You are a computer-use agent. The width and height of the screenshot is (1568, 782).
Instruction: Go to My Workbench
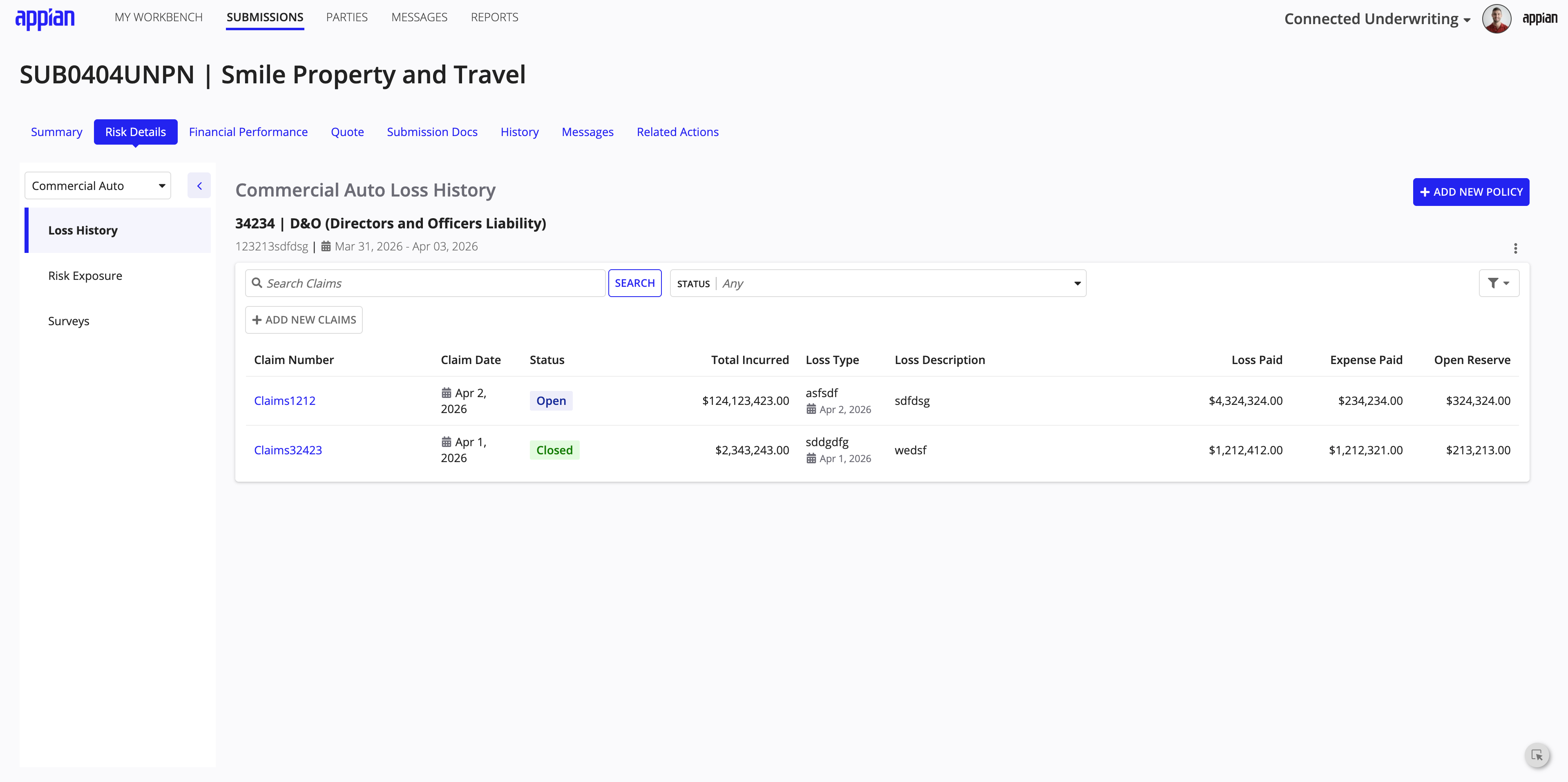point(158,17)
